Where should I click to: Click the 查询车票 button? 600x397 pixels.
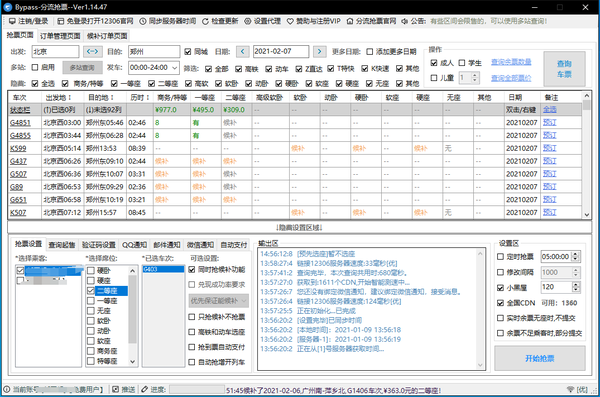click(564, 69)
